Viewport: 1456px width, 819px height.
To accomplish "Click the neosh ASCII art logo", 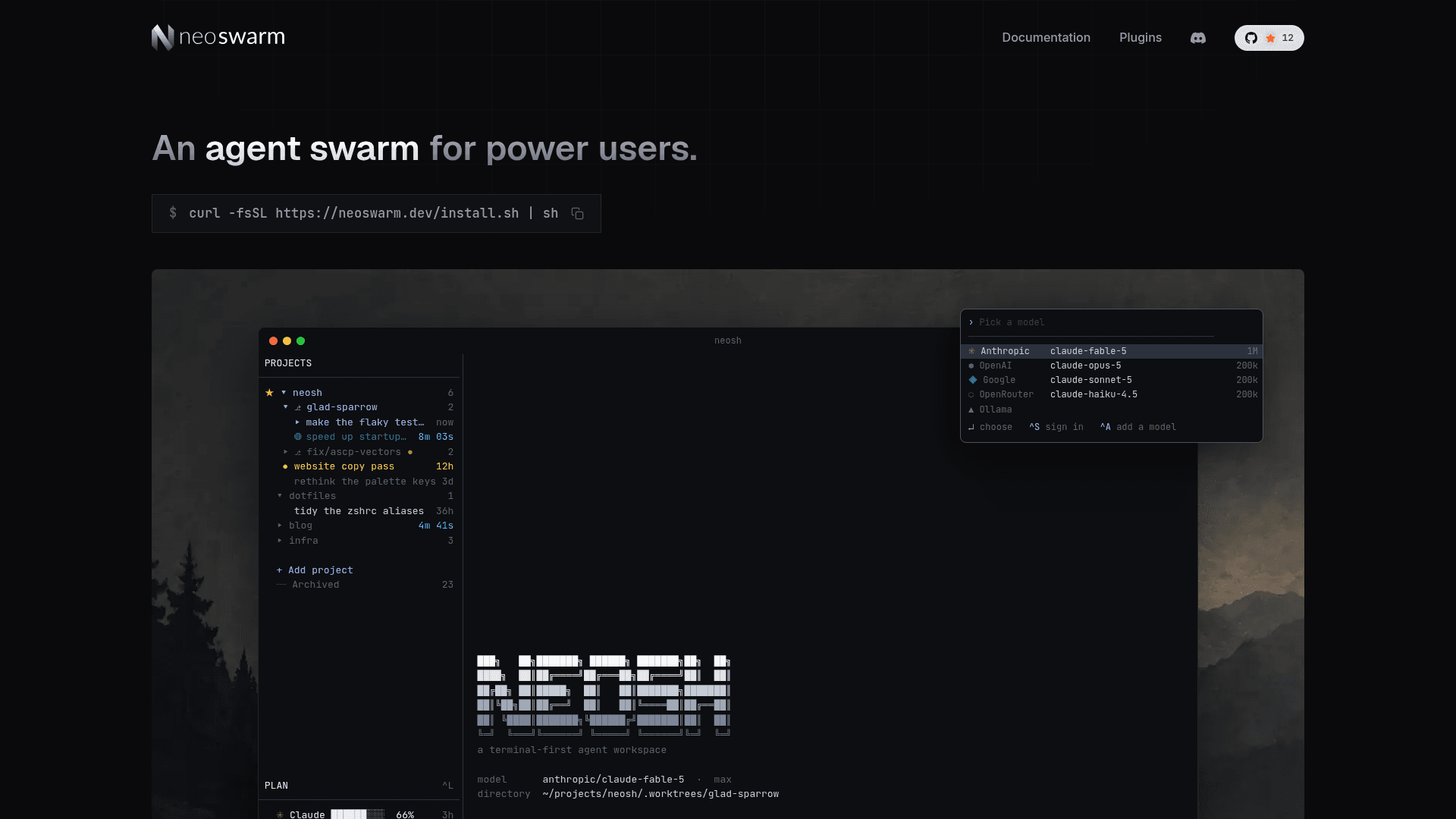I will pyautogui.click(x=604, y=695).
